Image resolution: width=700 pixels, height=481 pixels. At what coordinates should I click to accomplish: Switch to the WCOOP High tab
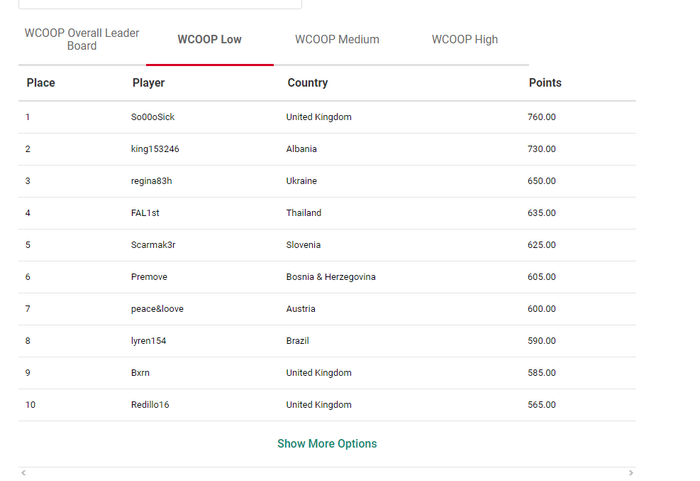pyautogui.click(x=464, y=40)
